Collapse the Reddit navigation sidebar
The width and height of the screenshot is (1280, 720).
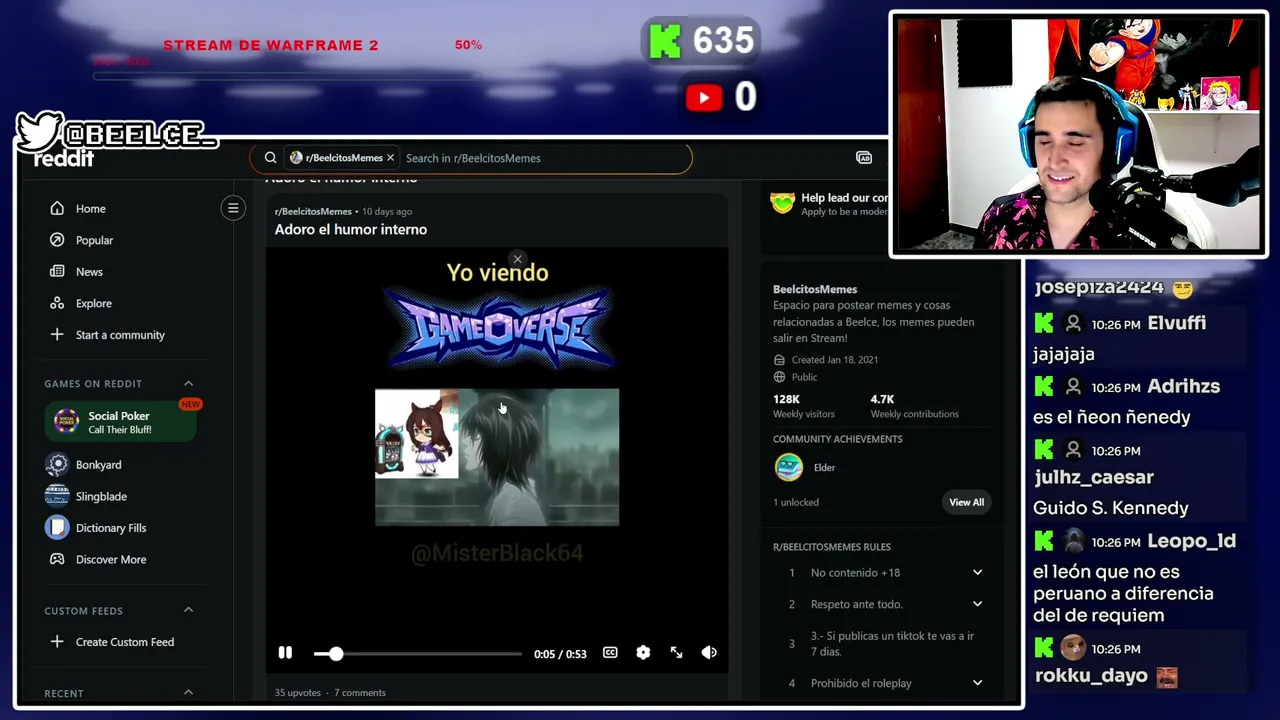pos(233,208)
